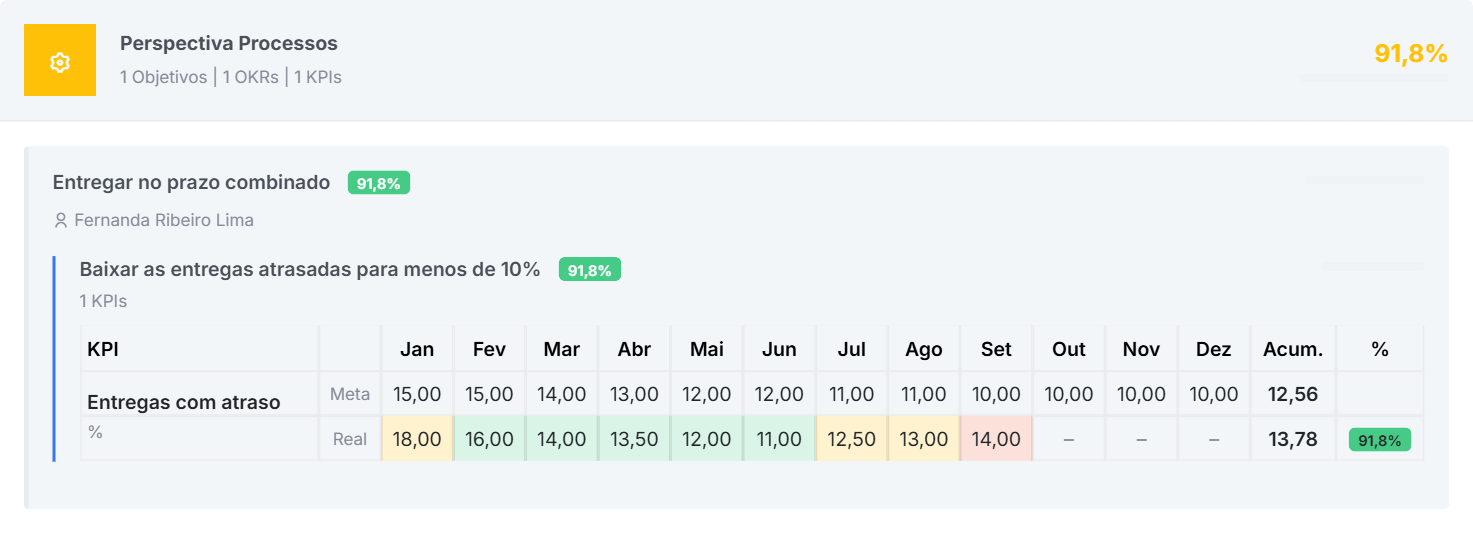The height and width of the screenshot is (558, 1473).
Task: Click Jul Real value 12,50
Action: tap(852, 439)
